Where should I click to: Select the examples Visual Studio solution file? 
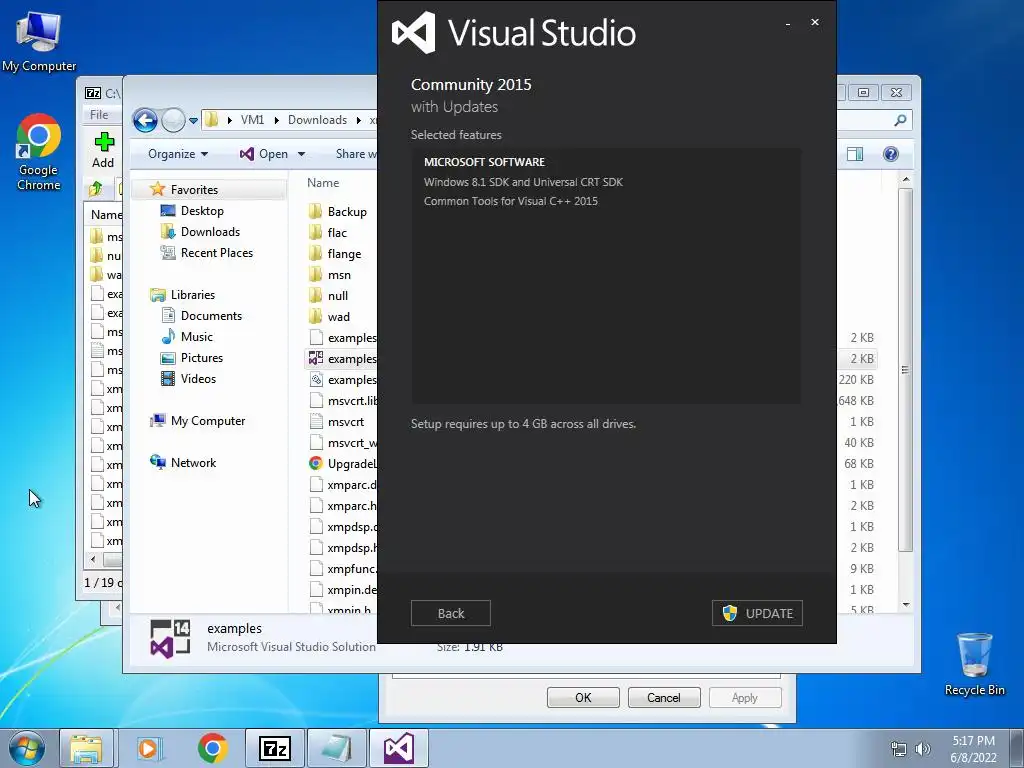342,359
